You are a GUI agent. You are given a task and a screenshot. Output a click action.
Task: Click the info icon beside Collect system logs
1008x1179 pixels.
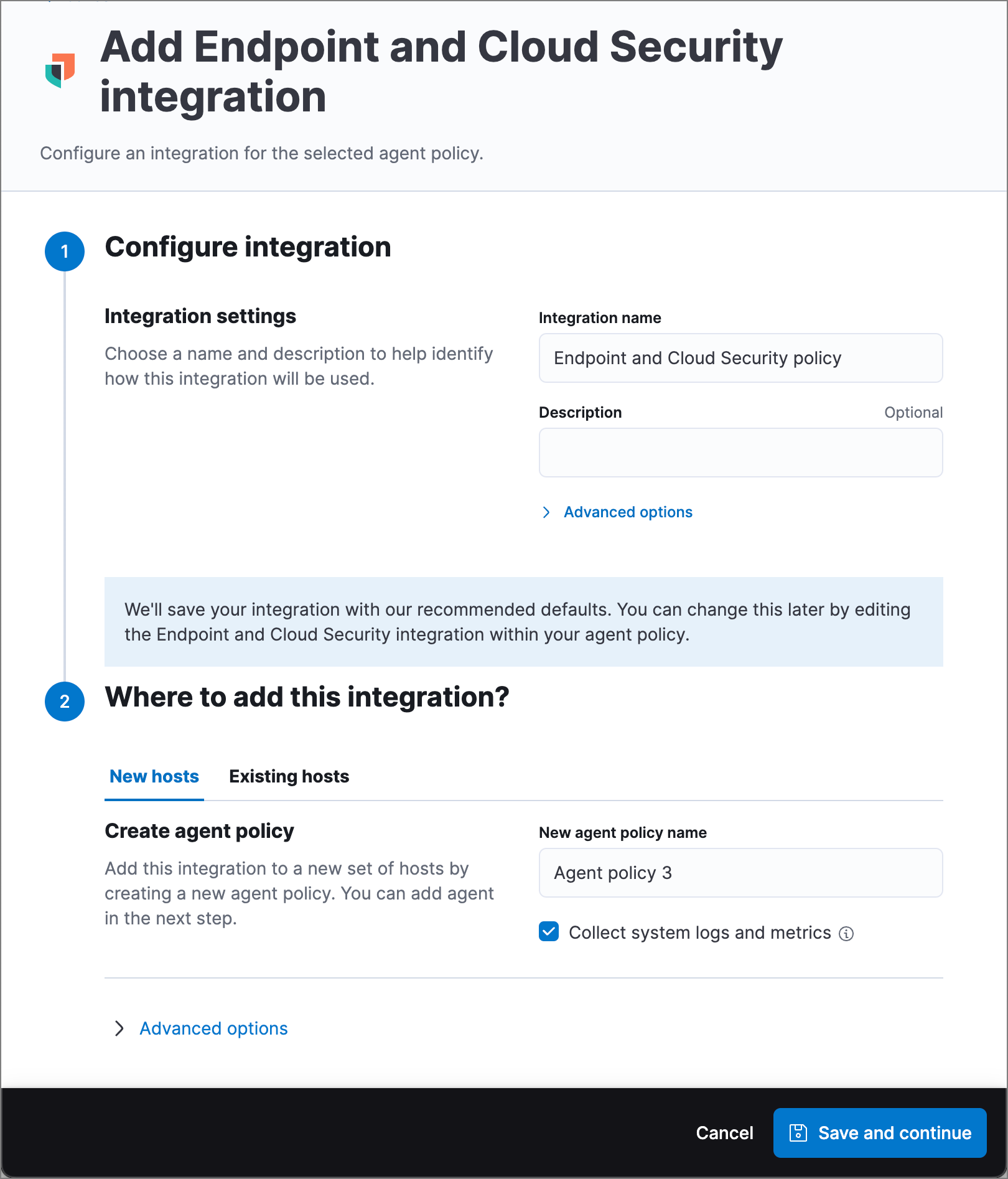(x=847, y=932)
